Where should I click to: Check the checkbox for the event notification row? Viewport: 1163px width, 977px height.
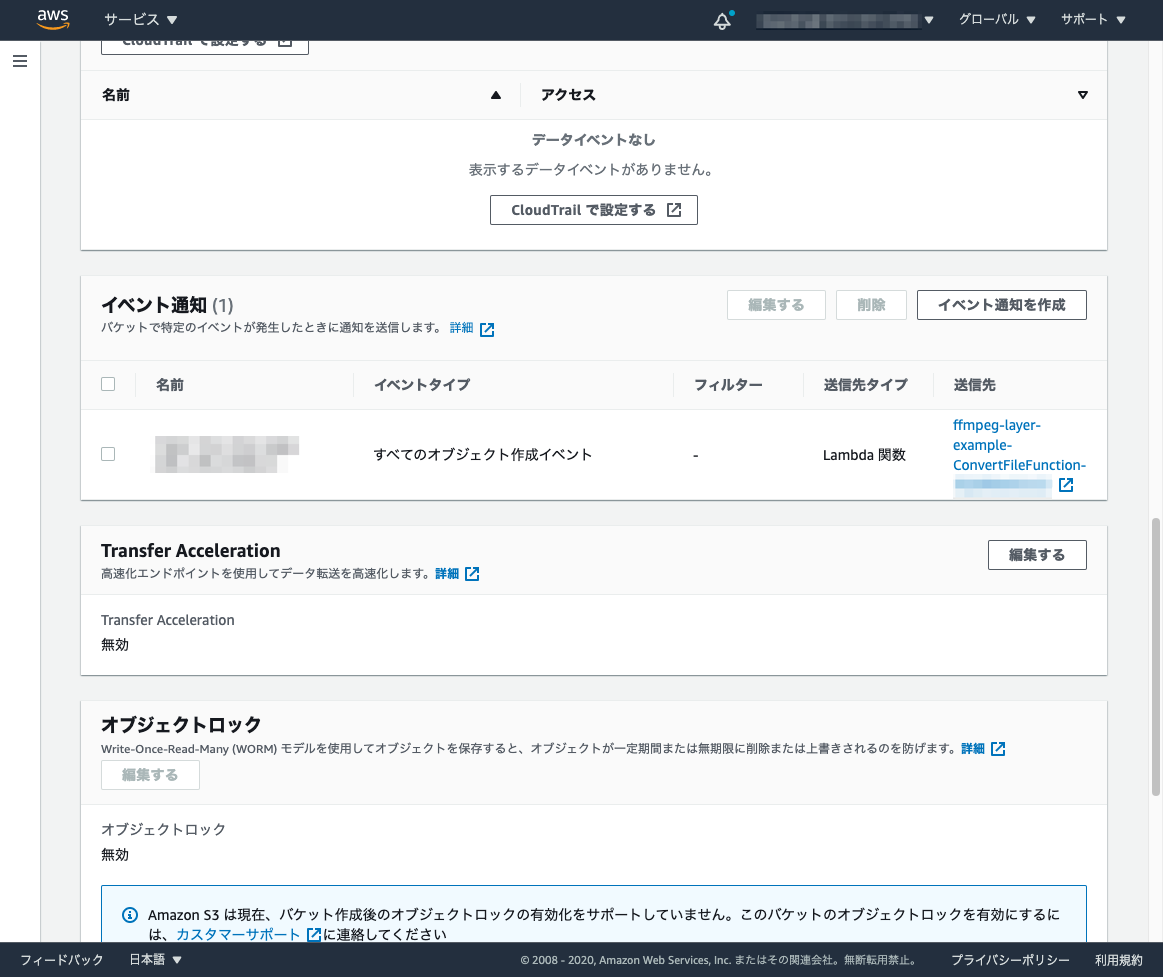click(108, 453)
